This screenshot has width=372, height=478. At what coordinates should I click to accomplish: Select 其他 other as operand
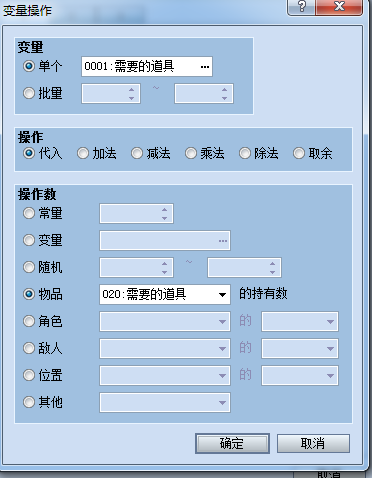[29, 402]
